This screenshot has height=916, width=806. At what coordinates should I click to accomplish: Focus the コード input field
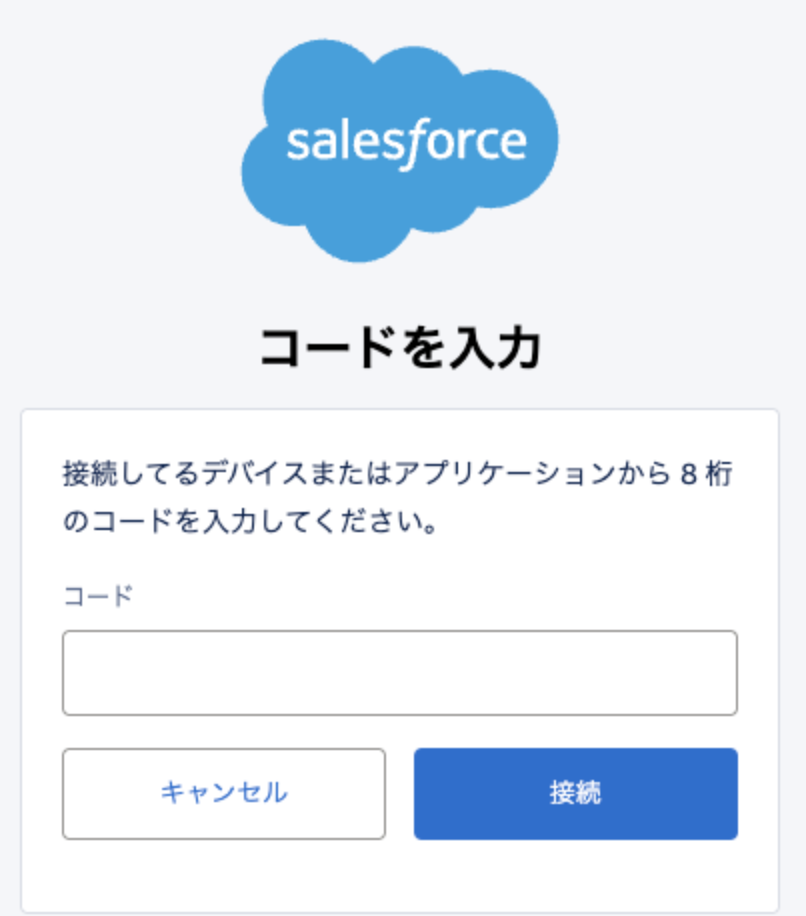coord(399,672)
